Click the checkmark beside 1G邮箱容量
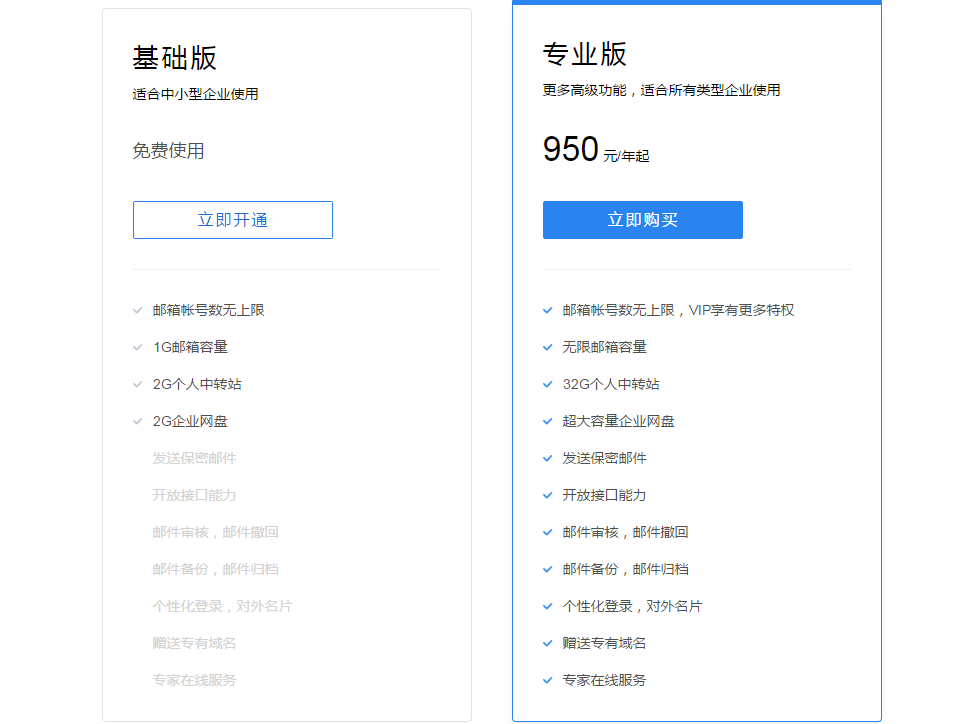 tap(138, 347)
